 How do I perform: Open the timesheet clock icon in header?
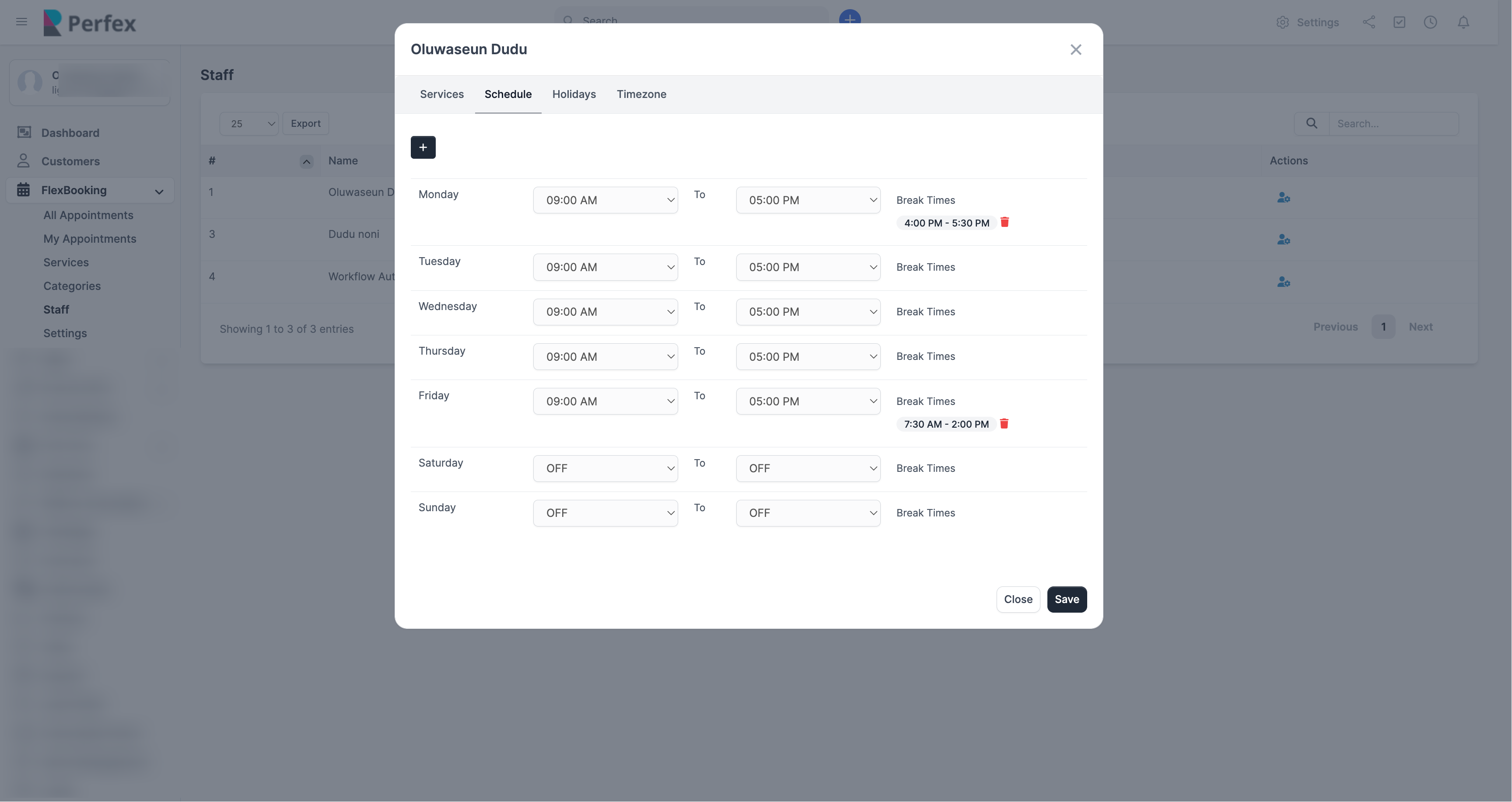[1430, 22]
